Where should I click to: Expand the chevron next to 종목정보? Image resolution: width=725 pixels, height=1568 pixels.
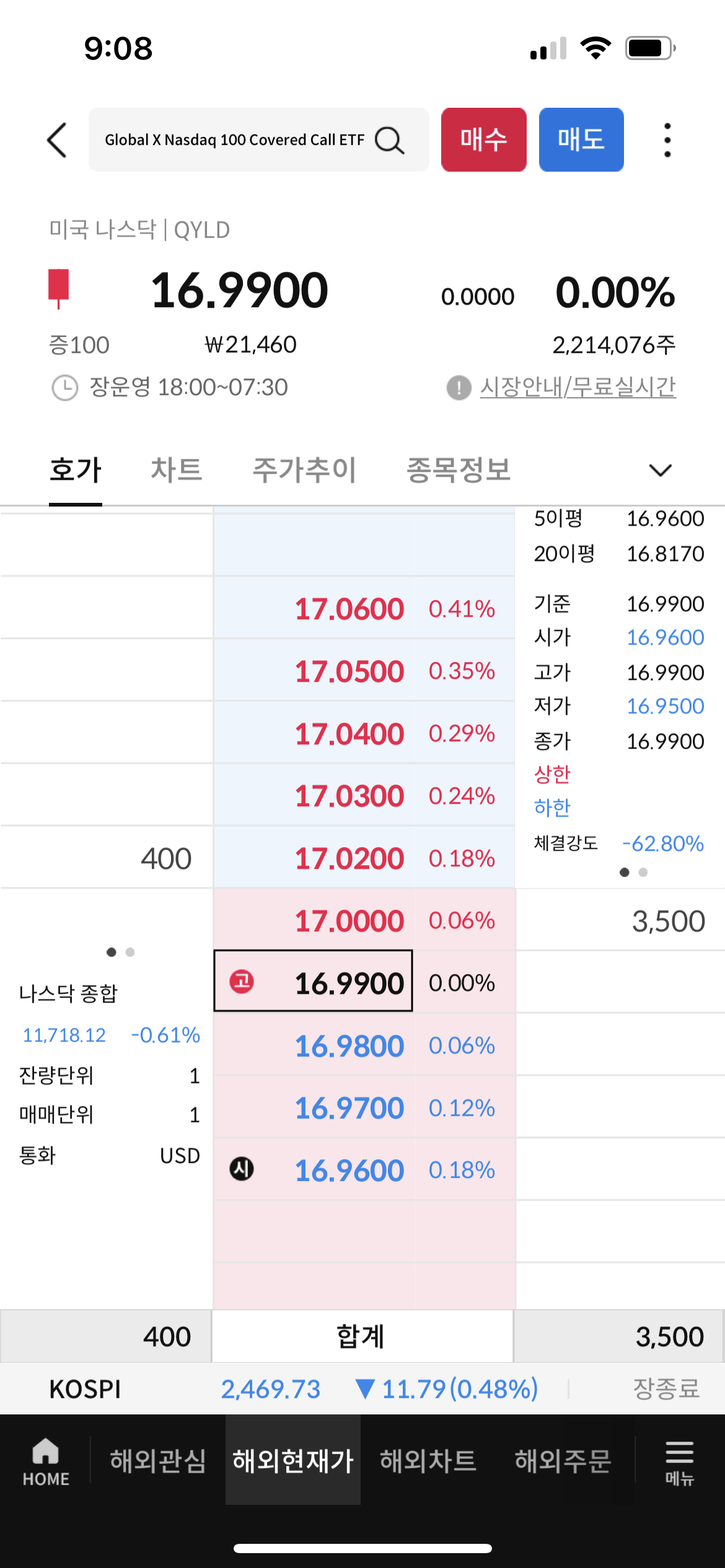(x=659, y=471)
